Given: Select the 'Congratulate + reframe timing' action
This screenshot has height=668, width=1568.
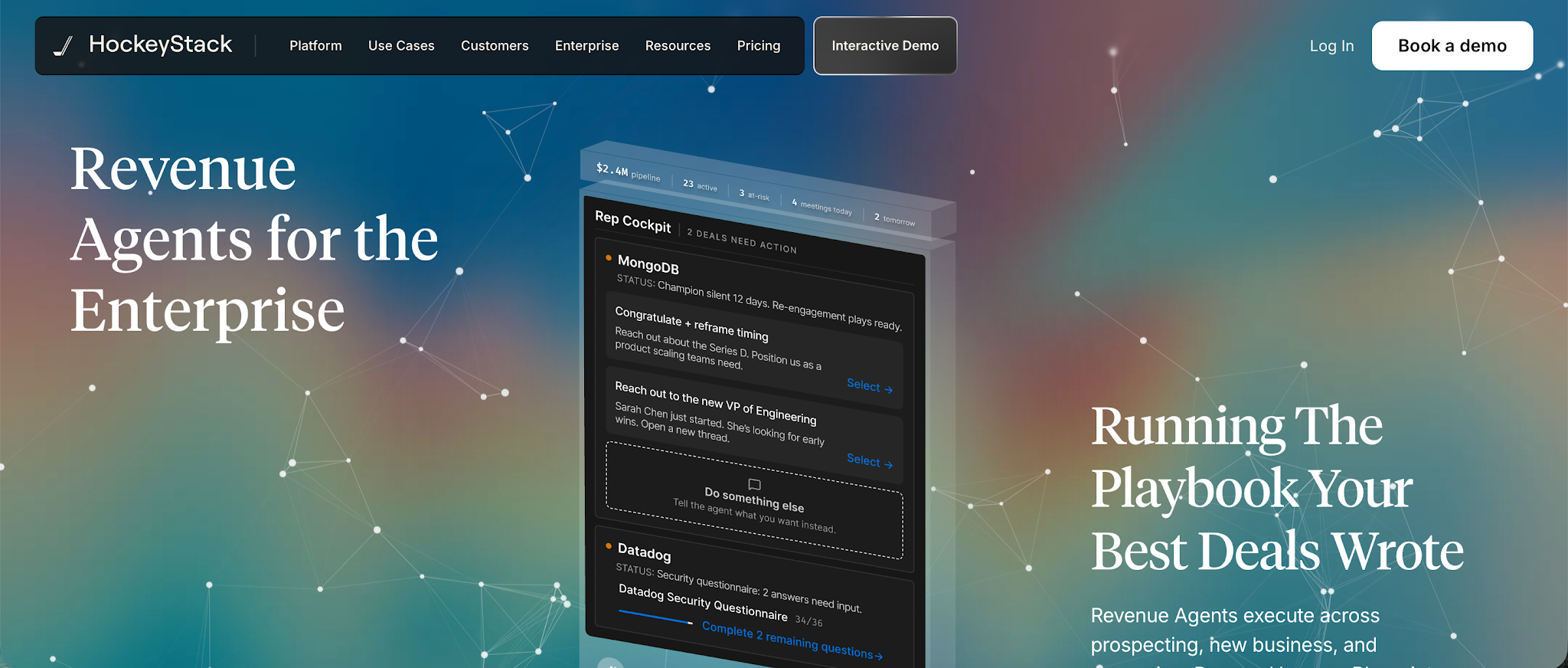Looking at the screenshot, I should coord(869,386).
